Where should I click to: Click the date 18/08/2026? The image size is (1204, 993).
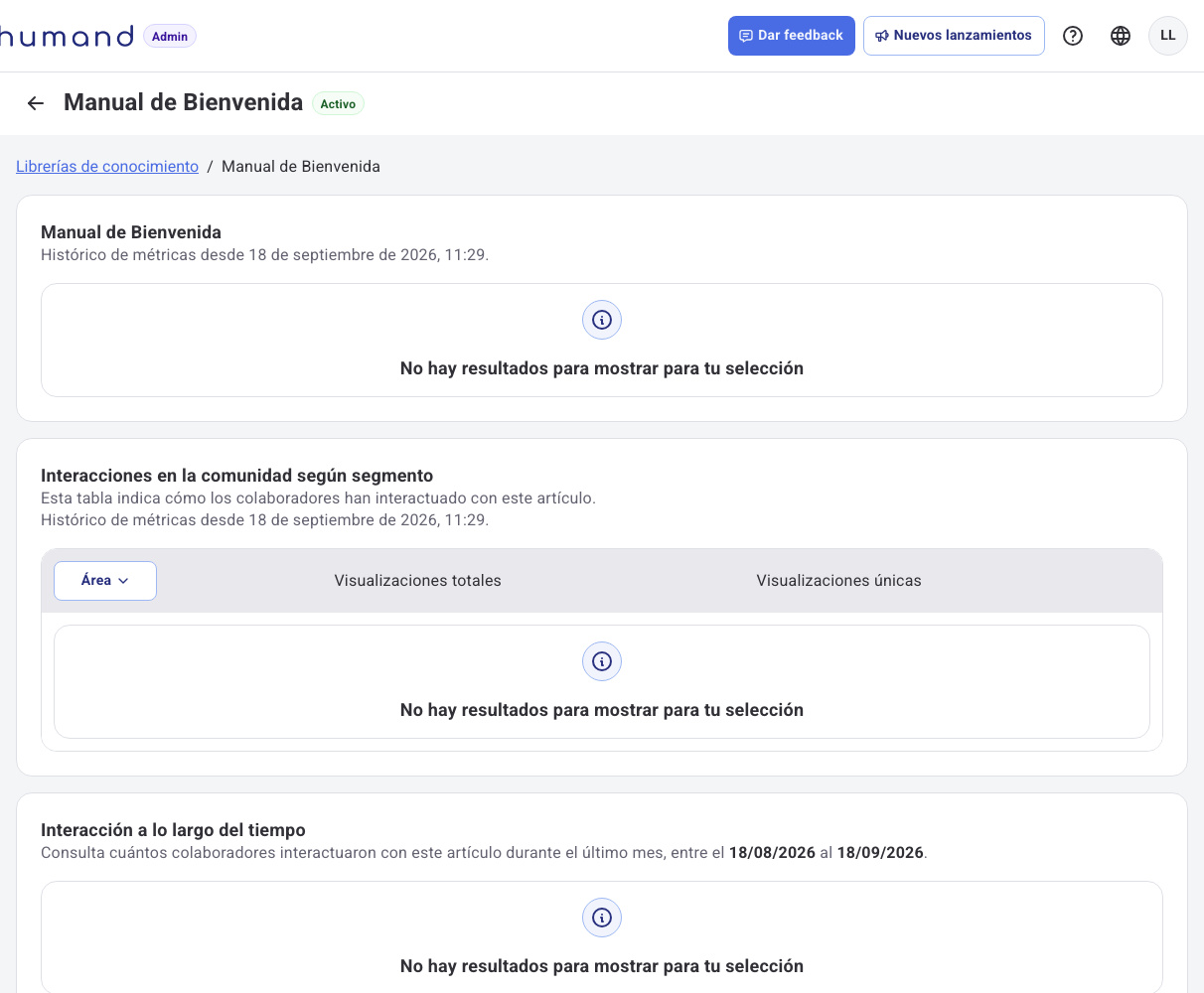pyautogui.click(x=773, y=853)
